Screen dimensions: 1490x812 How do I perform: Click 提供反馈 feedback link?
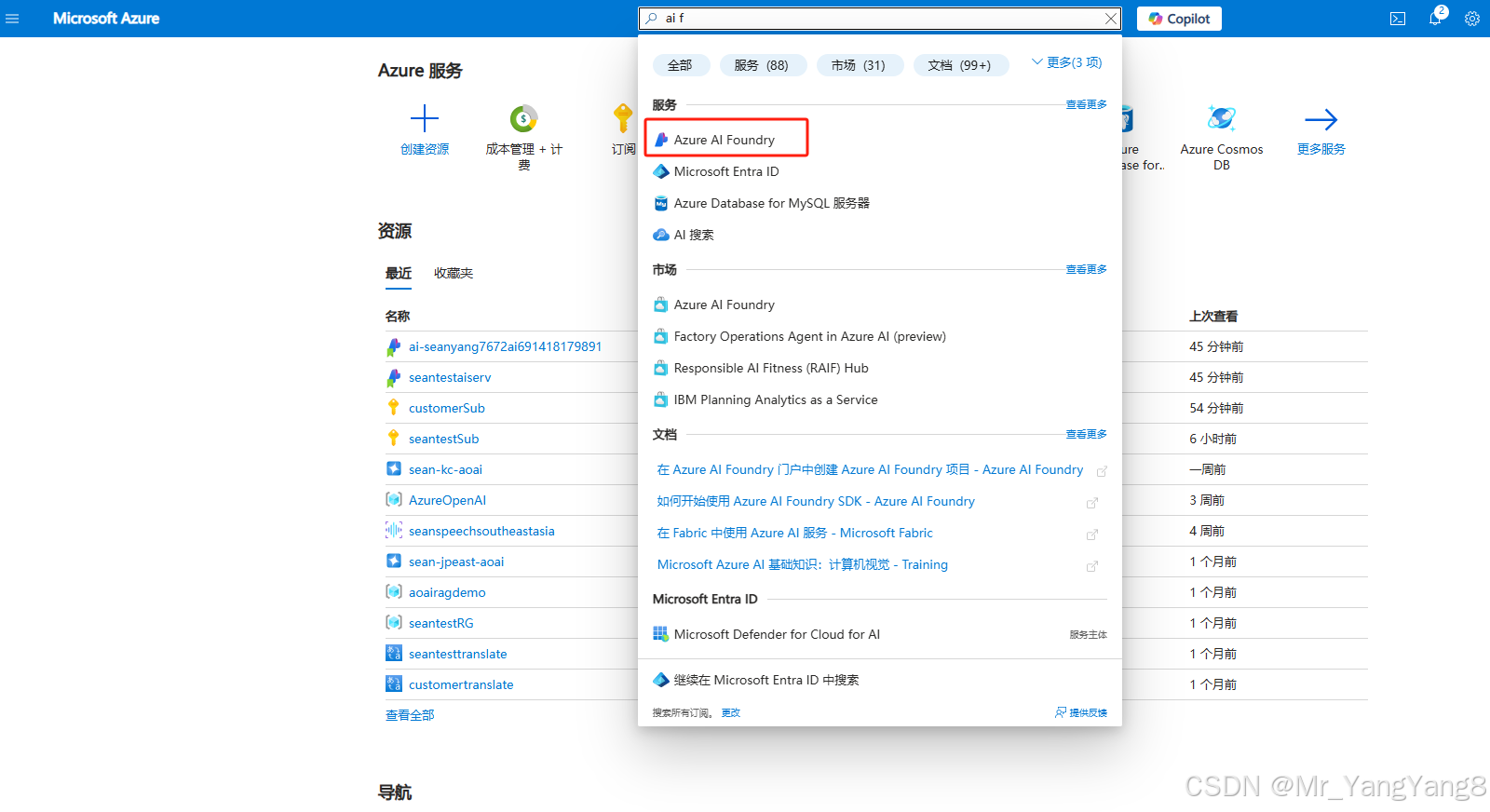click(x=1081, y=713)
